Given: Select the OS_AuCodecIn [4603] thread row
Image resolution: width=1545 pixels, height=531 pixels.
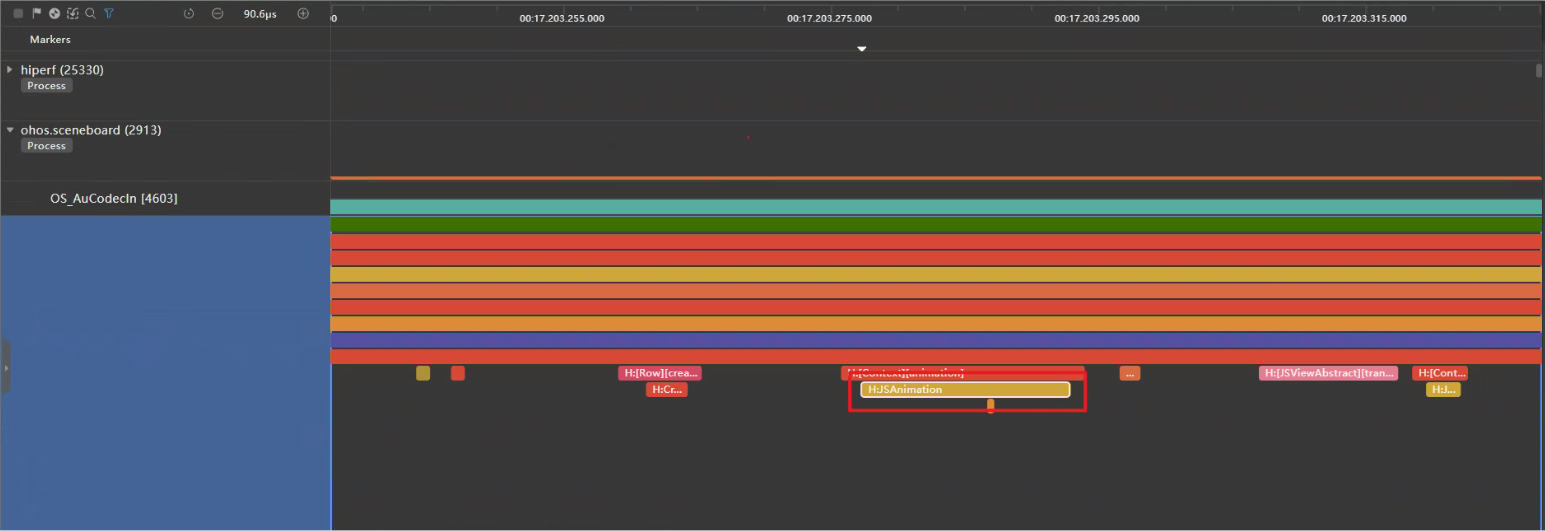Looking at the screenshot, I should pyautogui.click(x=113, y=199).
